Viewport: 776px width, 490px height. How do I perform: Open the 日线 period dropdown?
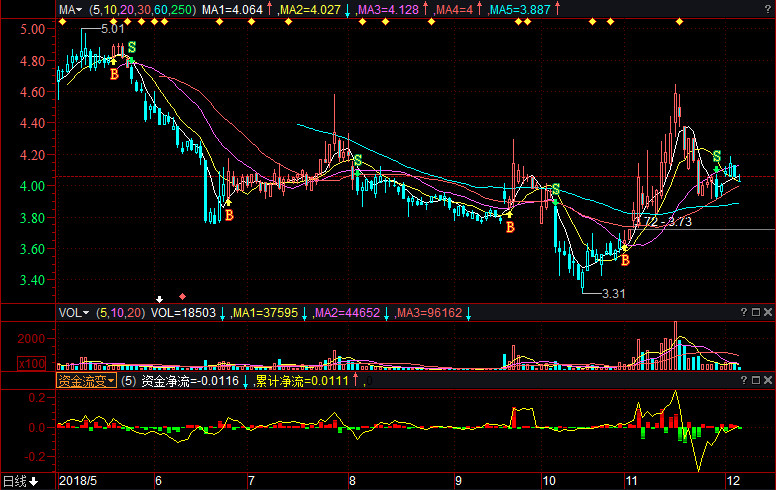pos(20,481)
